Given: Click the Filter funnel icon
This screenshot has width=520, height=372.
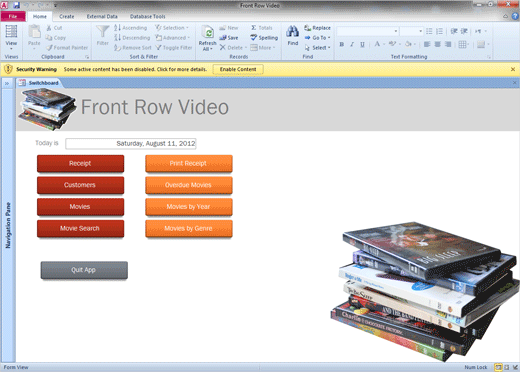Looking at the screenshot, I should pos(102,32).
